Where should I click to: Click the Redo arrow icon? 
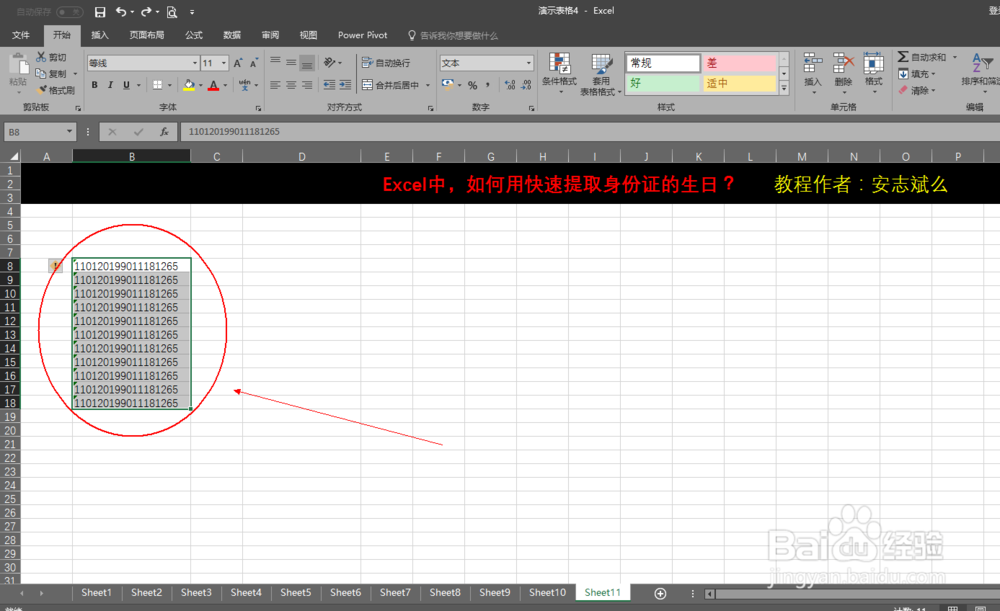(146, 11)
